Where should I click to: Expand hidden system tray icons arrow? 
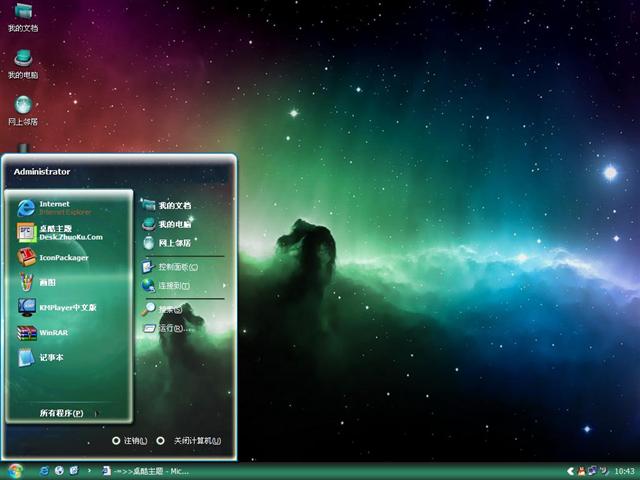tap(571, 471)
